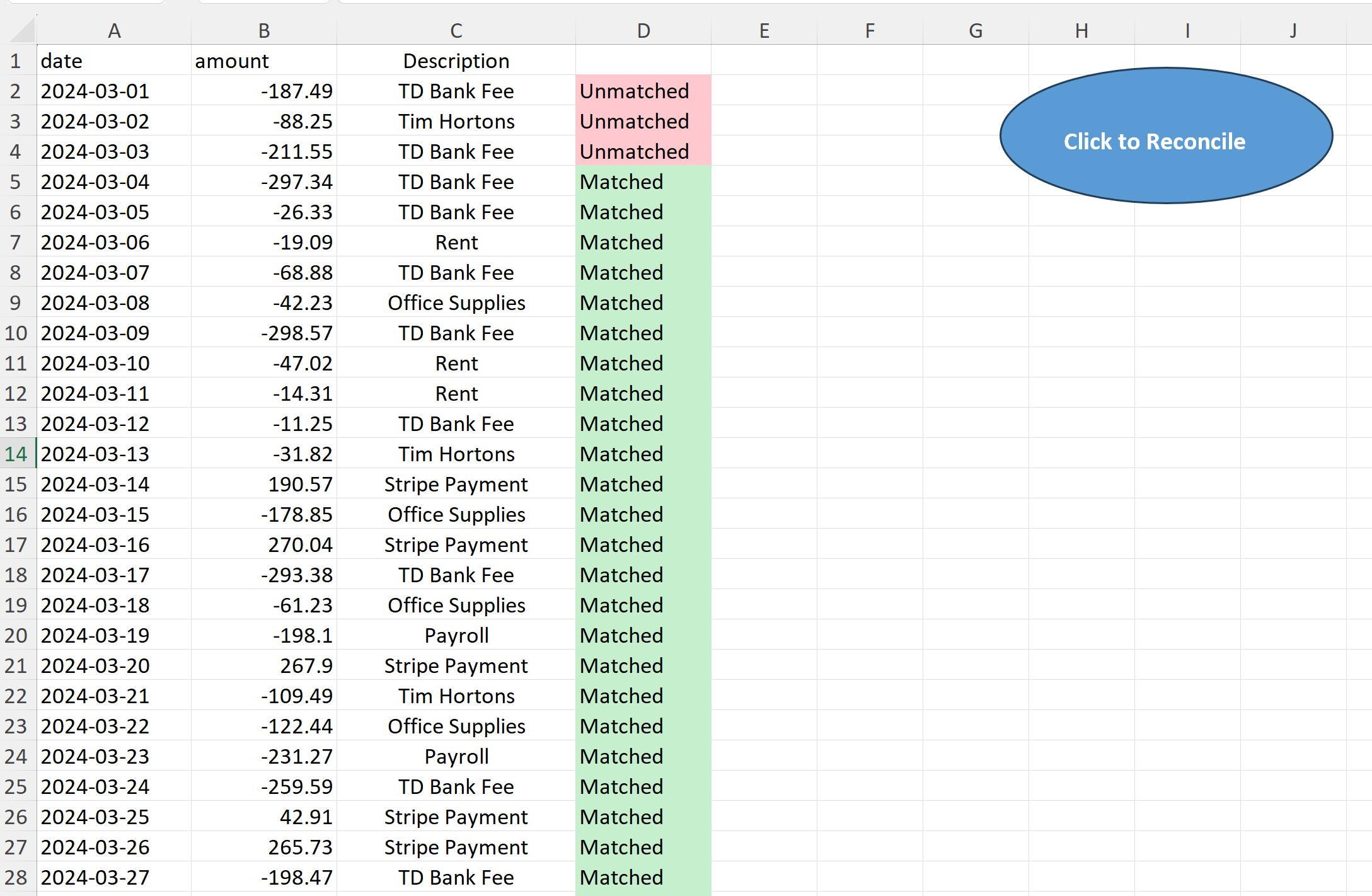Click the empty cell E1

pos(764,60)
